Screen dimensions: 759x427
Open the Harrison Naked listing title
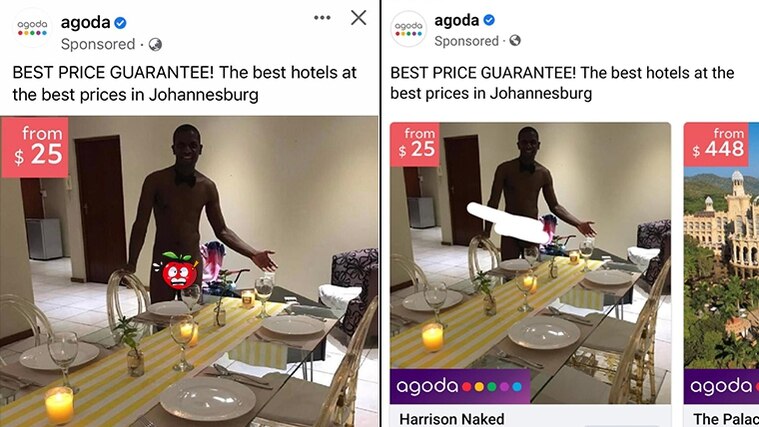pyautogui.click(x=452, y=419)
